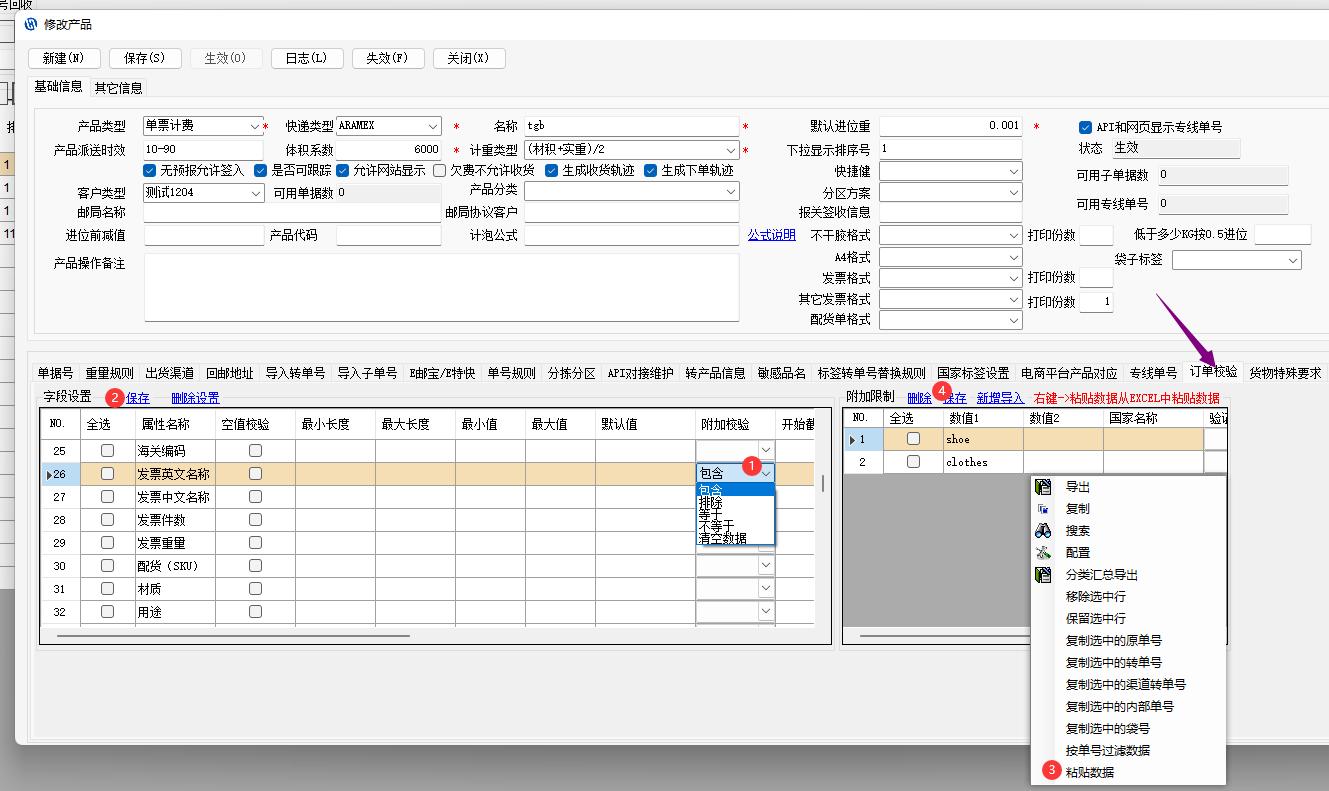Image resolution: width=1329 pixels, height=791 pixels.
Task: Choose 不等于 from the 附加校验 list
Action: coord(716,525)
